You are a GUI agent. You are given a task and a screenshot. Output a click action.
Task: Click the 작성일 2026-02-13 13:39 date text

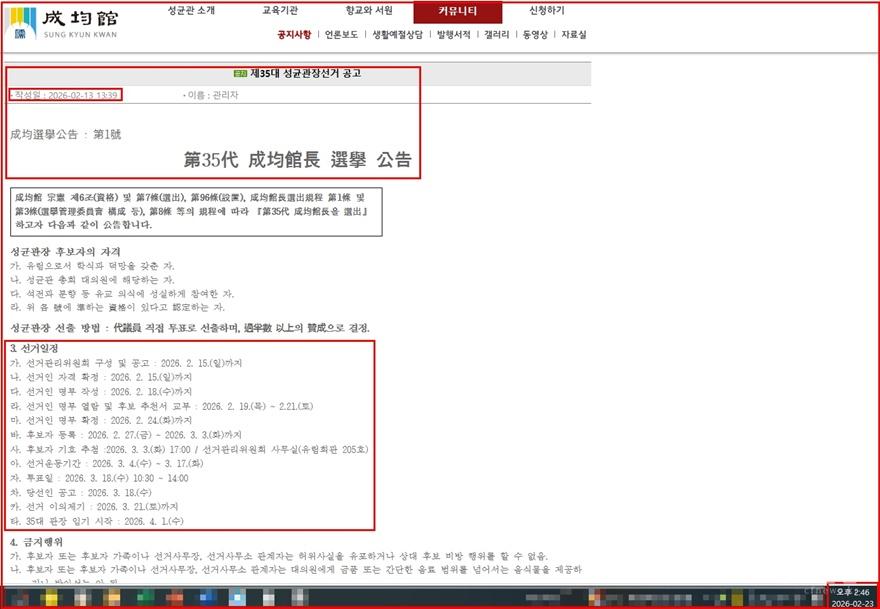pyautogui.click(x=65, y=95)
